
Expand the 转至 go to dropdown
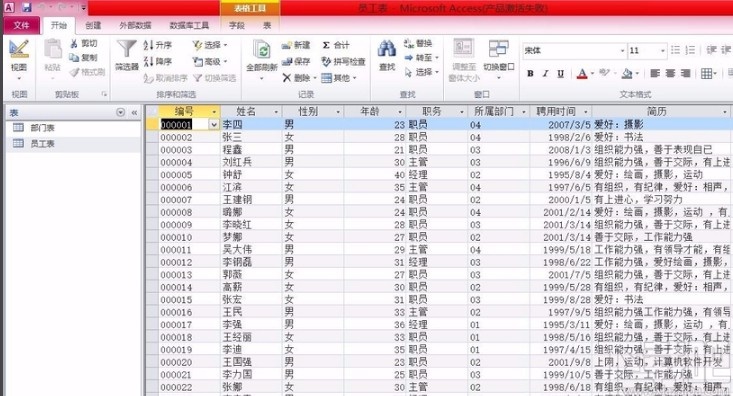pyautogui.click(x=437, y=58)
